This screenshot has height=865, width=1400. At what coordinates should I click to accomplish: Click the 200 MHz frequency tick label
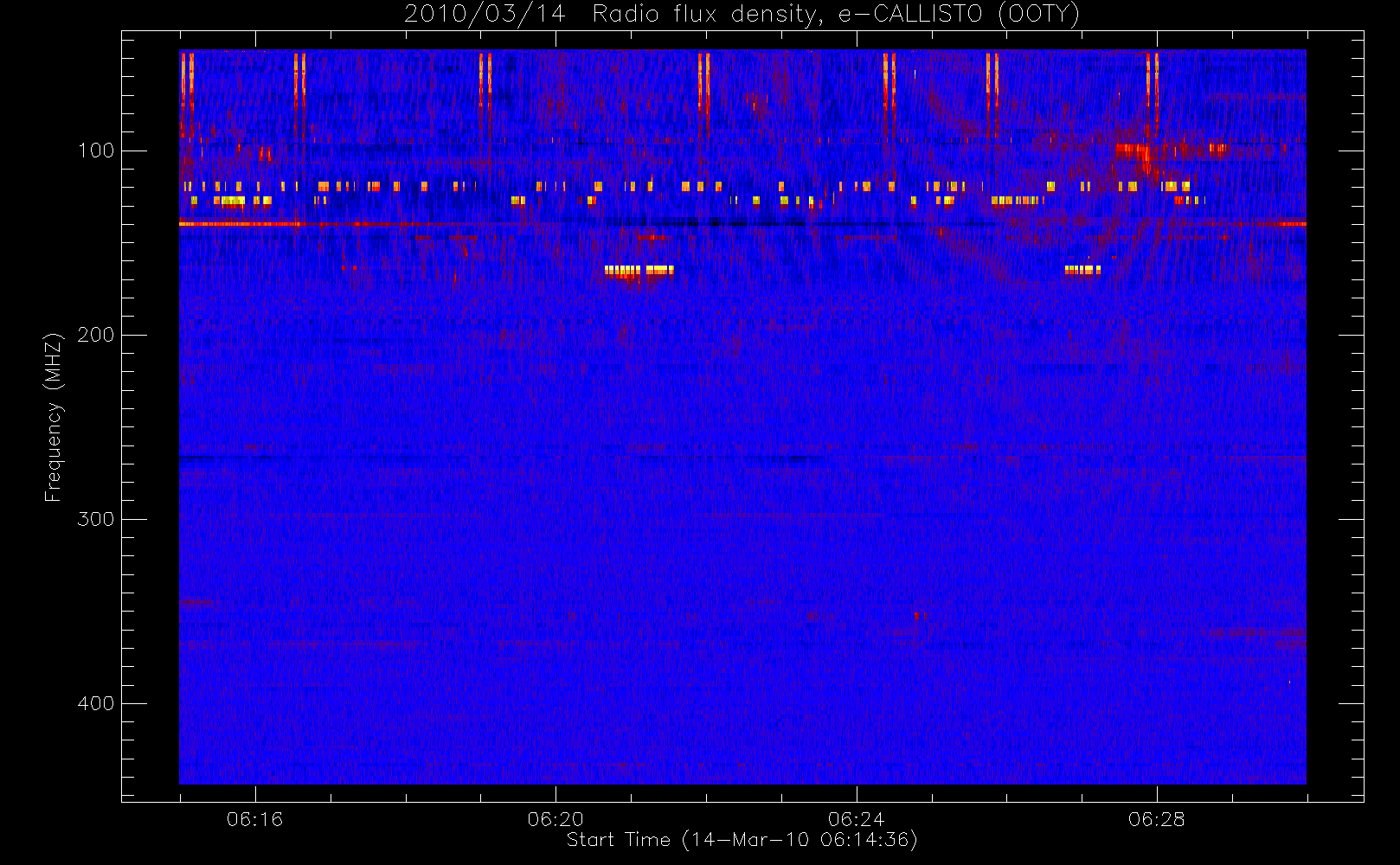[96, 335]
